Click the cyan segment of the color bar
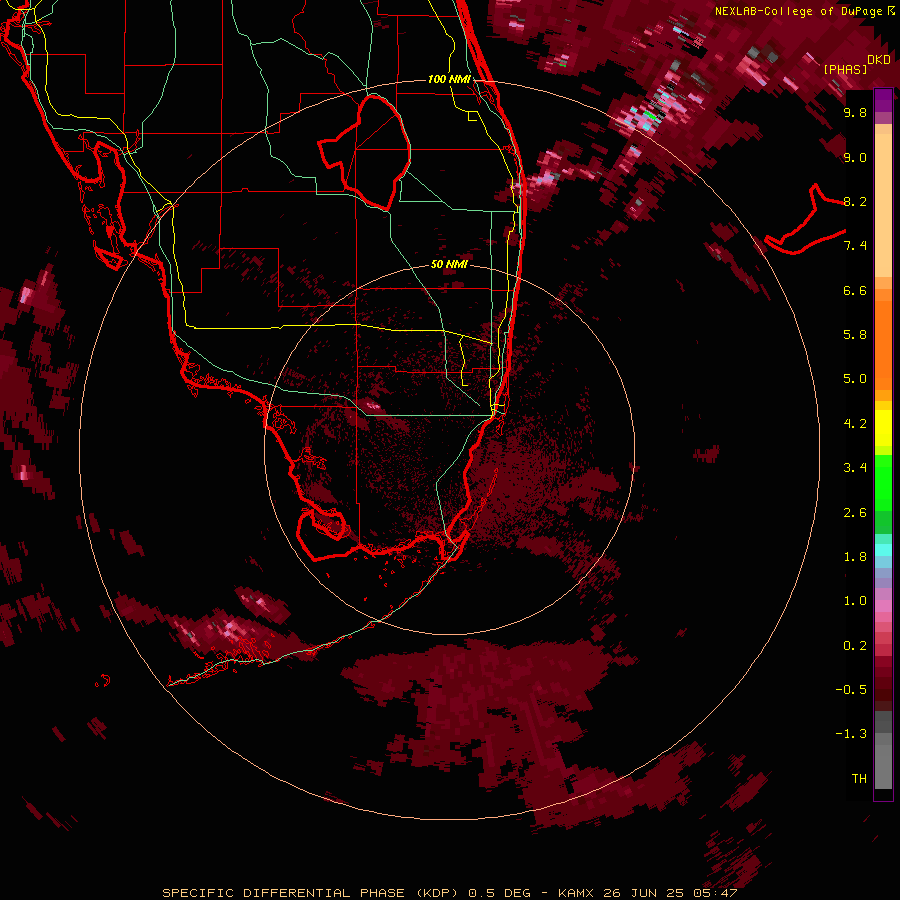The height and width of the screenshot is (900, 900). coord(883,550)
